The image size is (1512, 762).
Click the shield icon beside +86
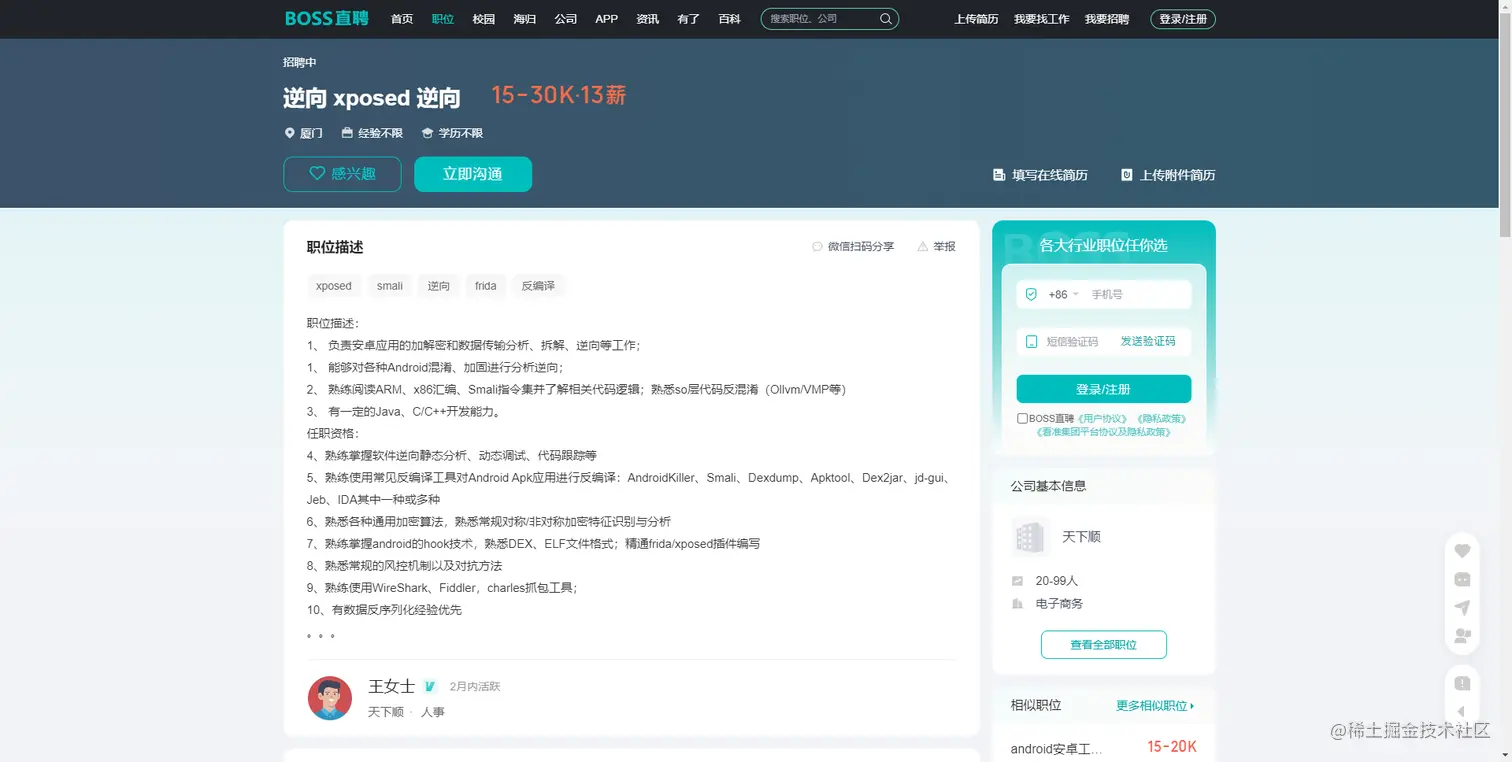[1032, 294]
